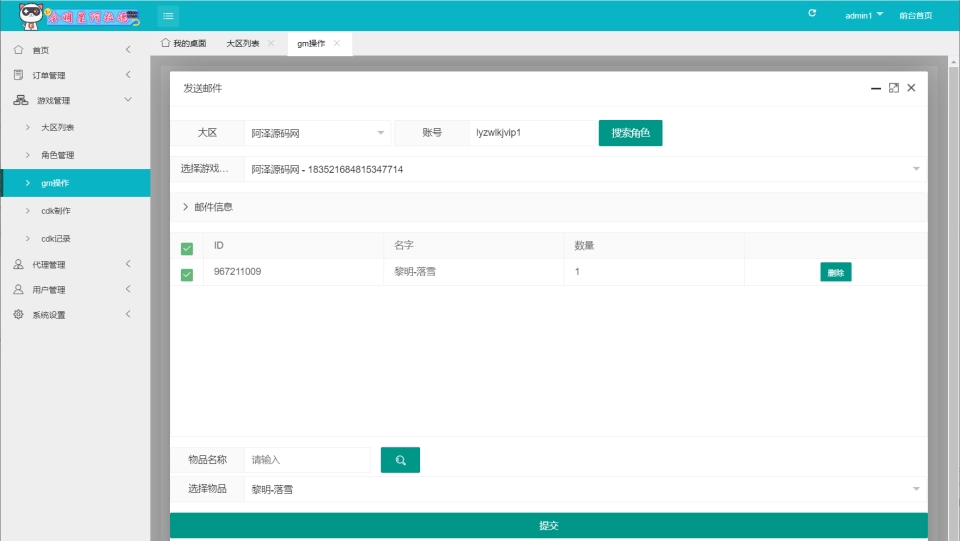Screen dimensions: 960x541
Task: Click the 用户管理 person icon
Action: 18,289
